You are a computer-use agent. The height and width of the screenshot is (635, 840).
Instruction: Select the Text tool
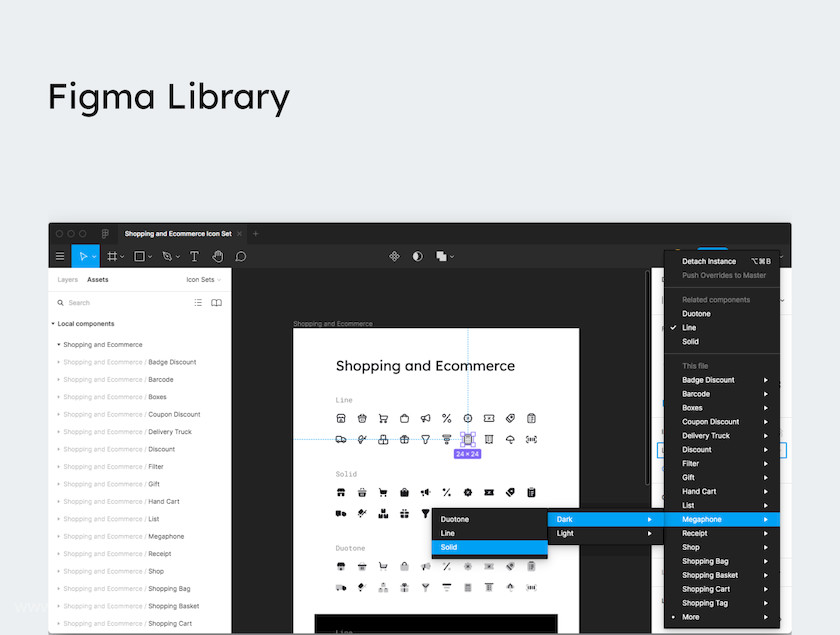coord(194,257)
